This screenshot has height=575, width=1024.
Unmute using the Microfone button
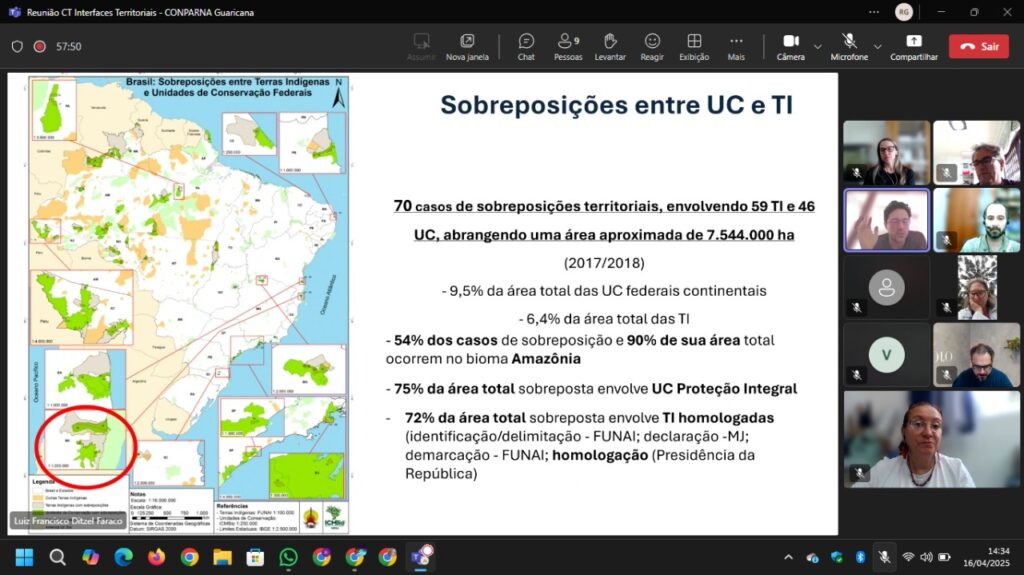pyautogui.click(x=849, y=46)
